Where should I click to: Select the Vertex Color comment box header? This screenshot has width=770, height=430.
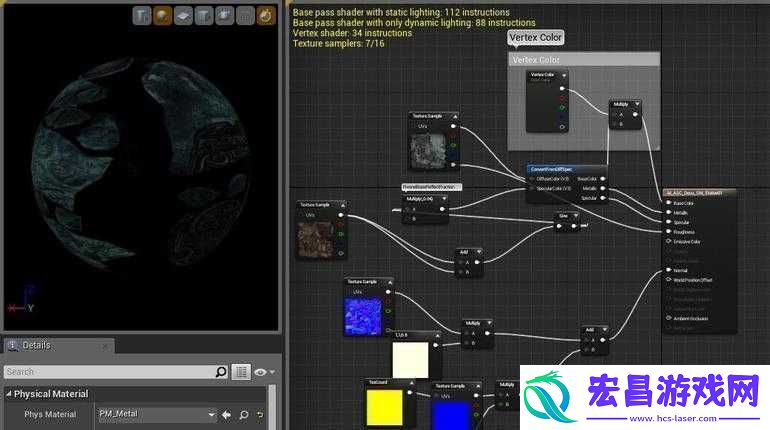tap(584, 60)
